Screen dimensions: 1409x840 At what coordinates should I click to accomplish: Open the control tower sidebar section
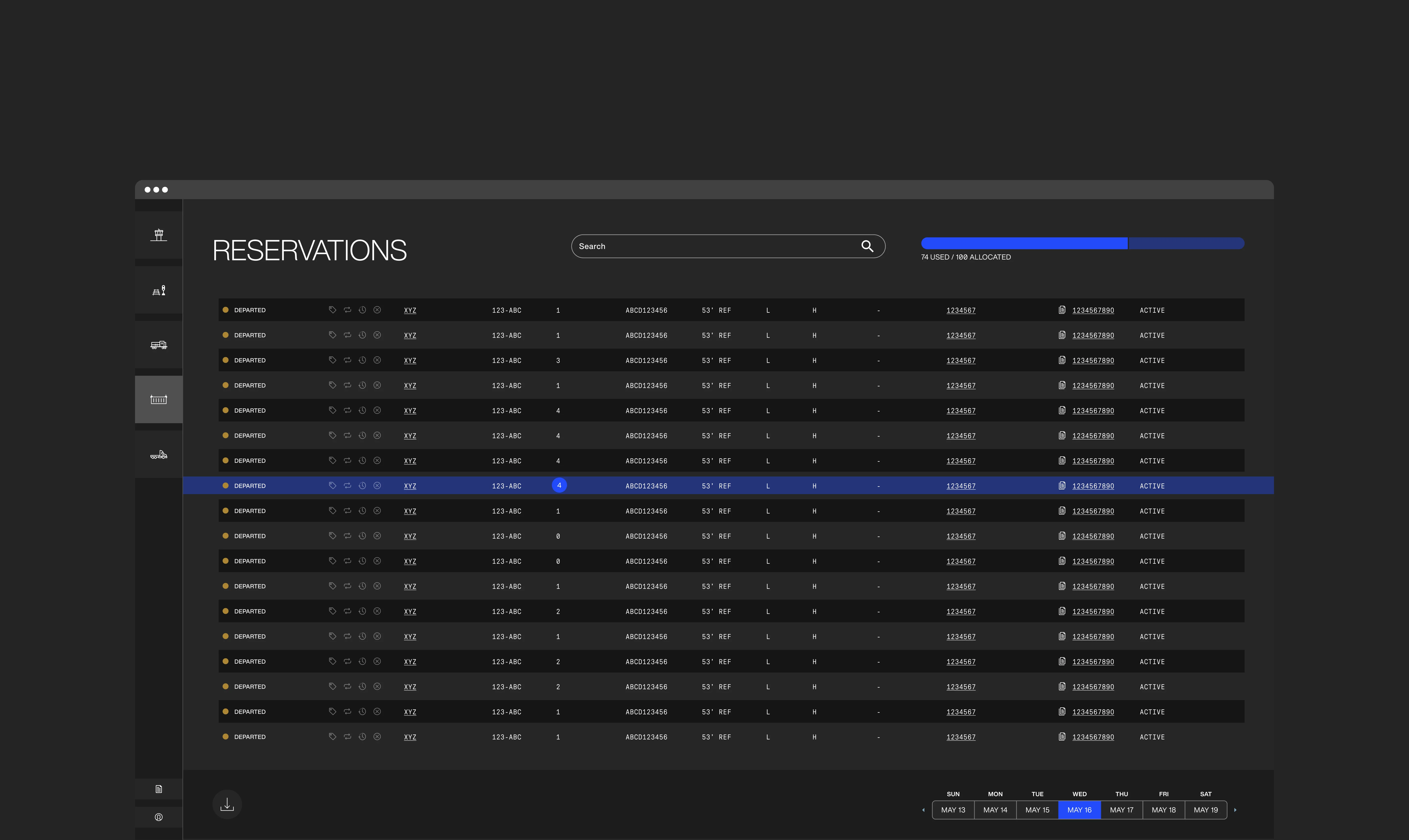click(x=159, y=235)
